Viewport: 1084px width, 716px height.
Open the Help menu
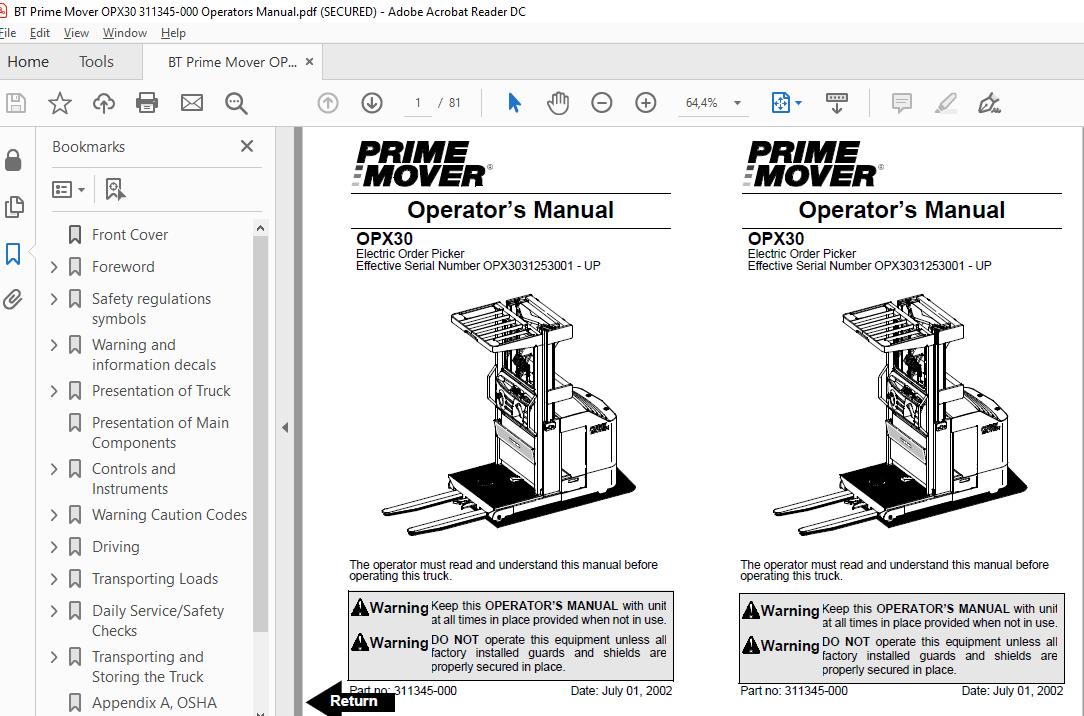(x=173, y=32)
